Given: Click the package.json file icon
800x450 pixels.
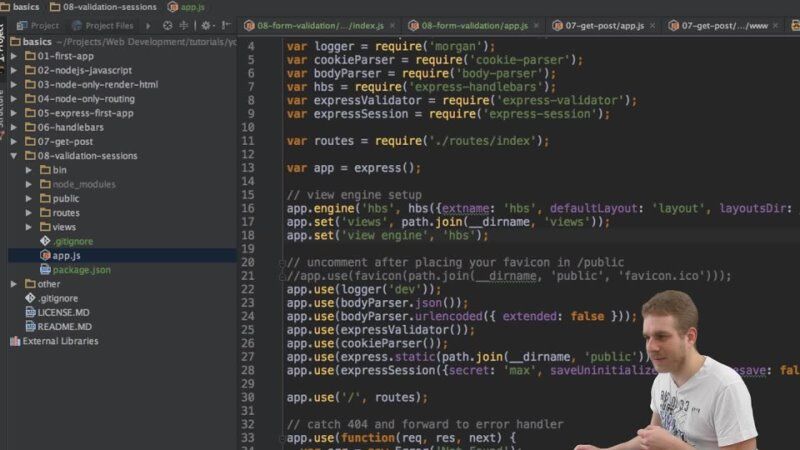Looking at the screenshot, I should pos(45,269).
